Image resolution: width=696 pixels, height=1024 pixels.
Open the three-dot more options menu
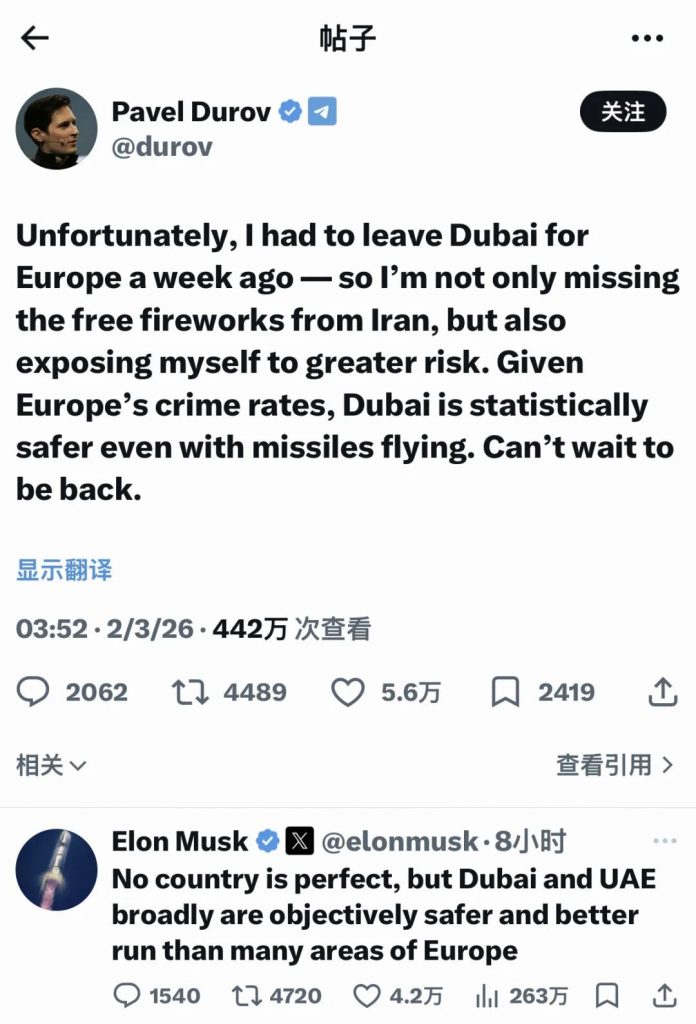648,39
